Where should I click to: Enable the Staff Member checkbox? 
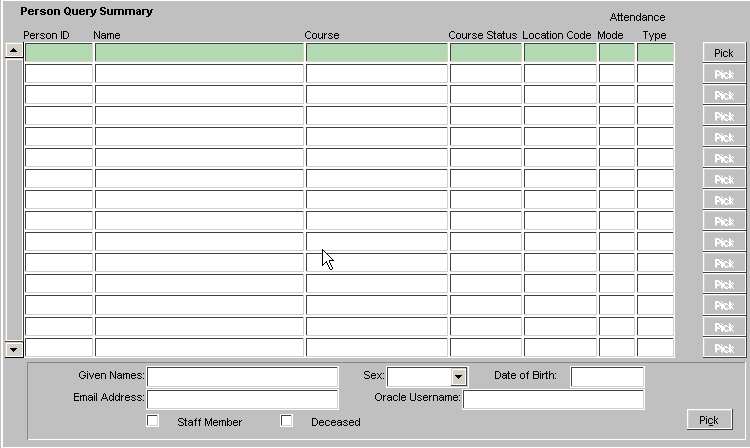click(153, 421)
